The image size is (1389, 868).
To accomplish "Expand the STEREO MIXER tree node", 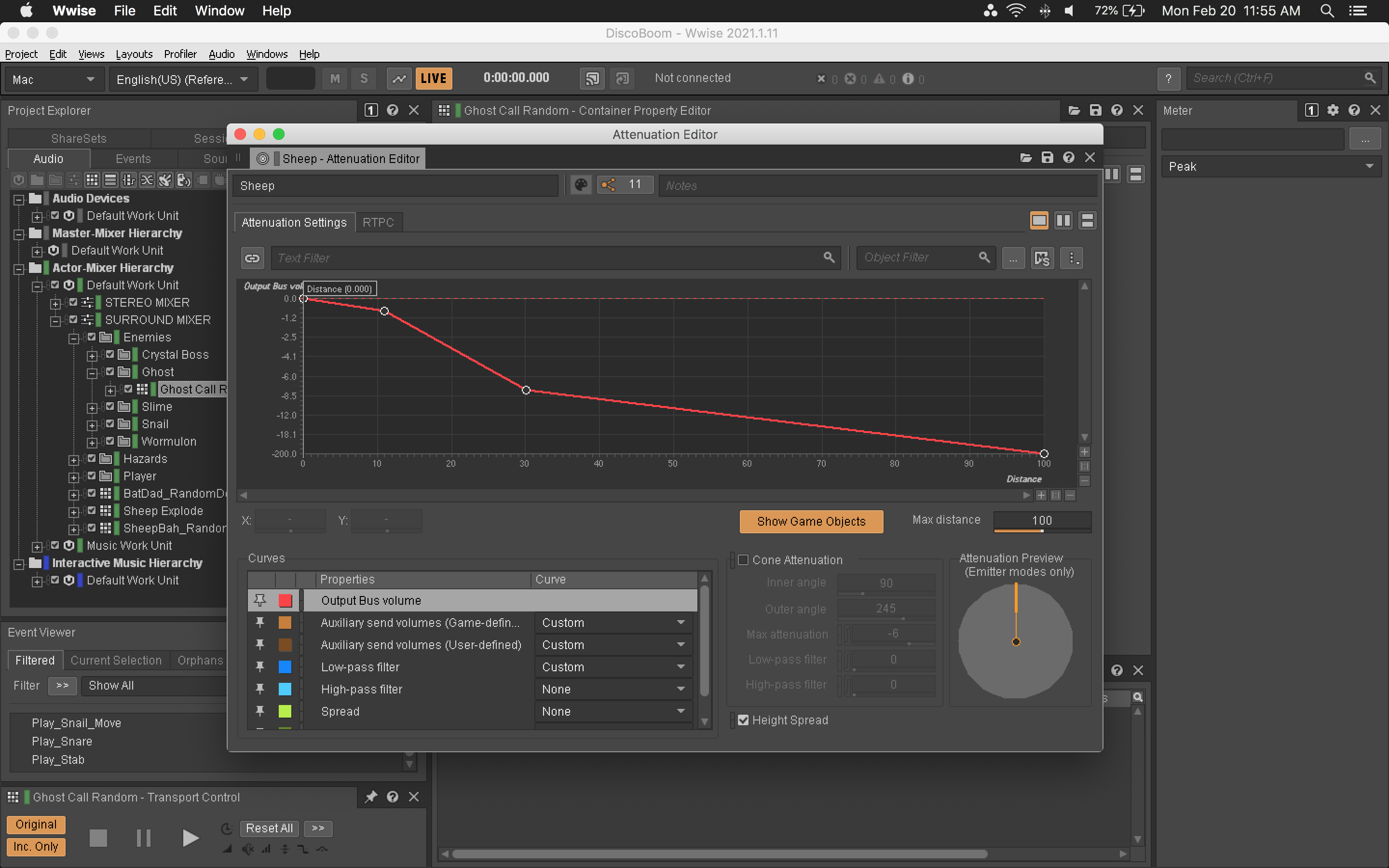I will 55,303.
